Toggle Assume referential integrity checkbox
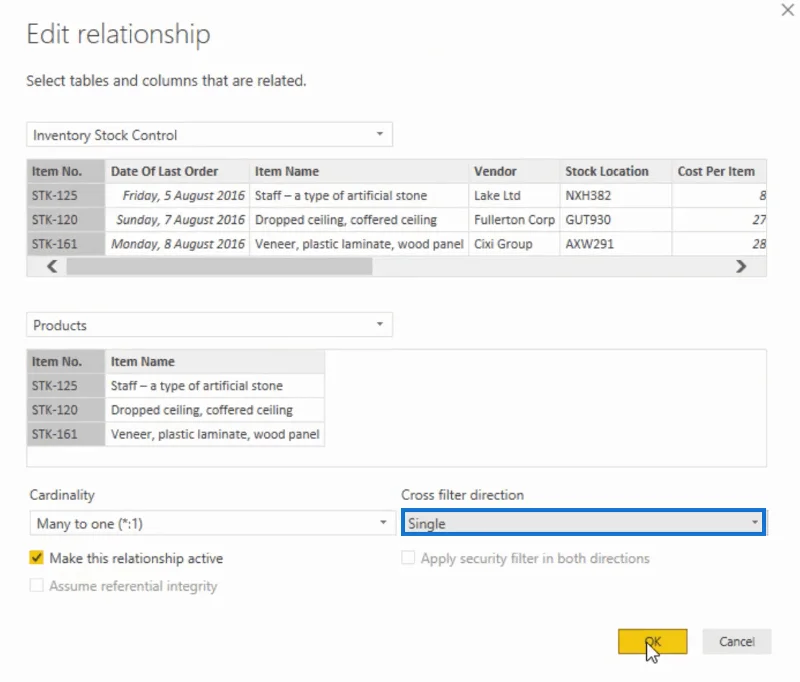This screenshot has height=682, width=800. [x=36, y=585]
